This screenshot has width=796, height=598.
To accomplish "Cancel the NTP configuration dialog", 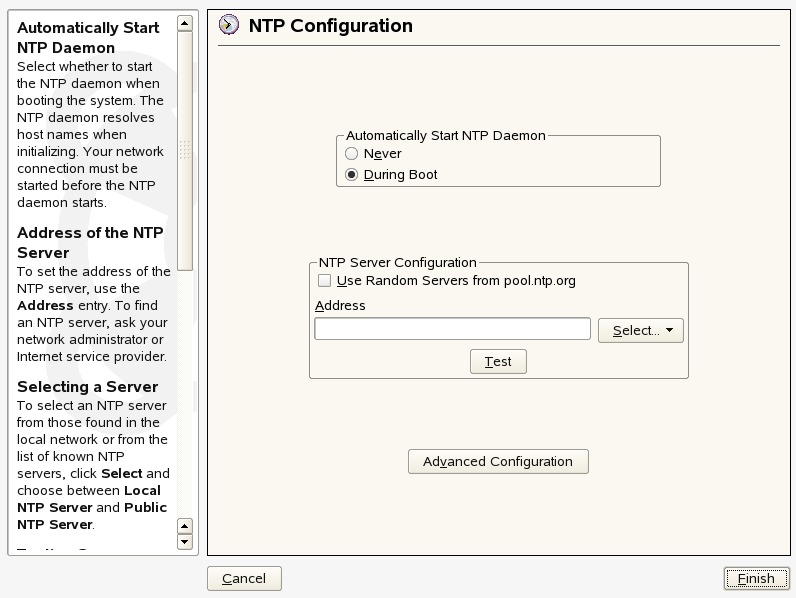I will 244,578.
